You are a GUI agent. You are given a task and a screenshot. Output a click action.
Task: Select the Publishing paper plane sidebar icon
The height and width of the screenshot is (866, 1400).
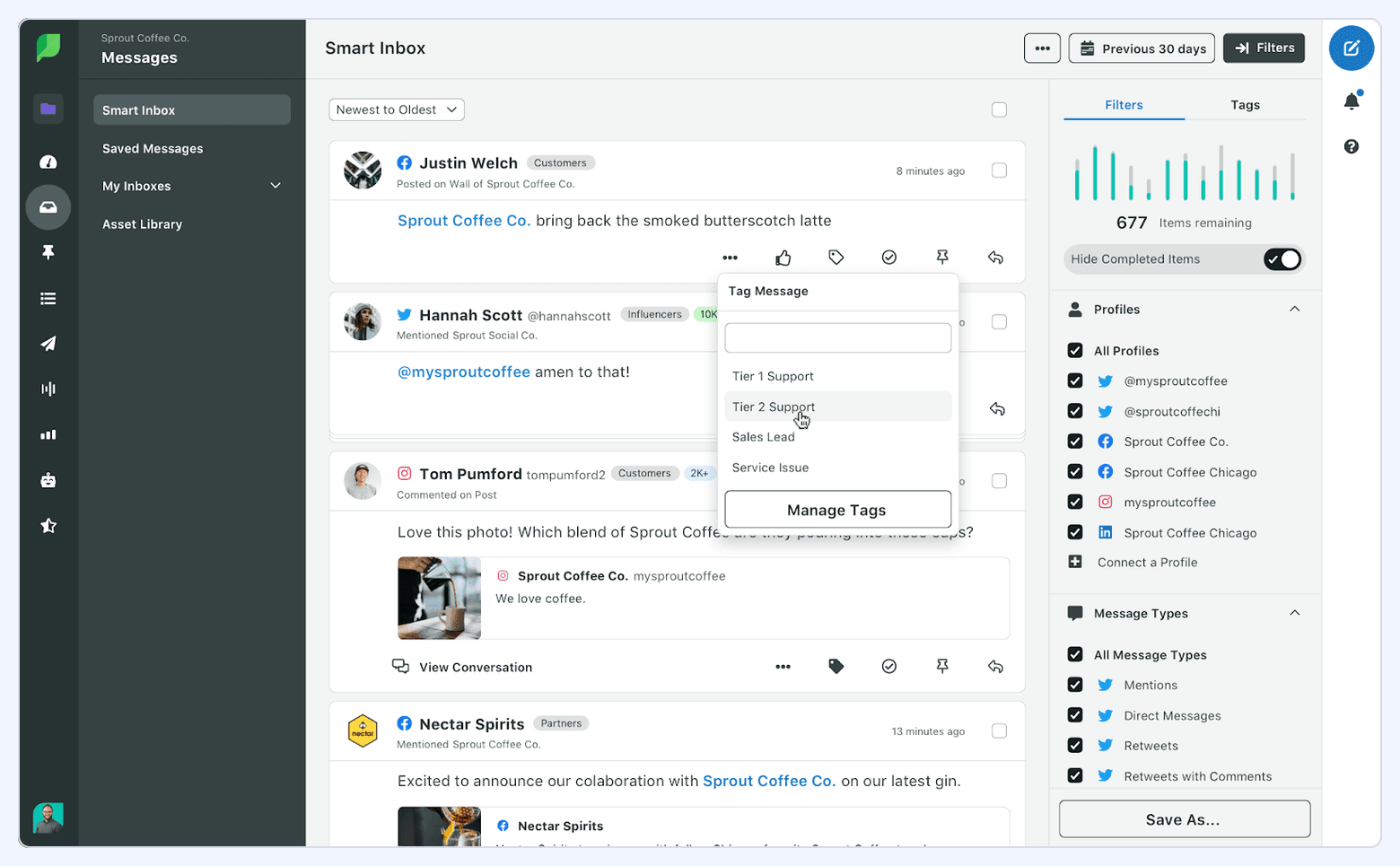coord(47,344)
